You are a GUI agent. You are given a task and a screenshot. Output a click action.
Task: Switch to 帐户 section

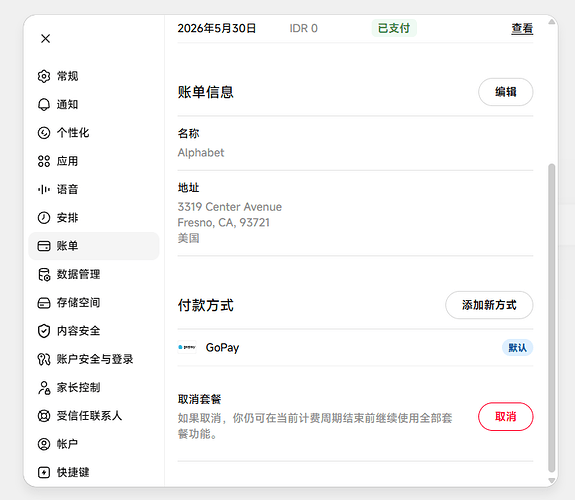point(94,444)
